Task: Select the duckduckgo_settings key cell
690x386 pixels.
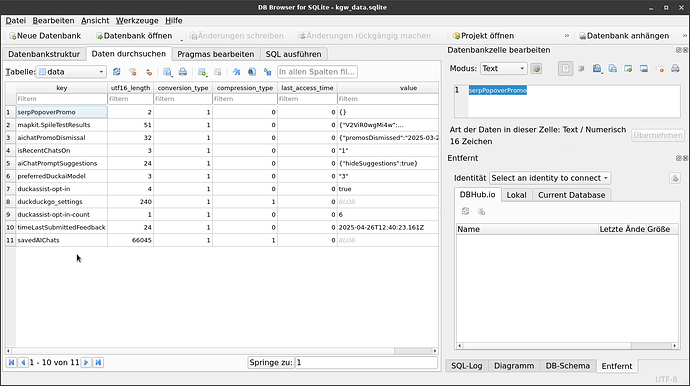Action: [62, 202]
